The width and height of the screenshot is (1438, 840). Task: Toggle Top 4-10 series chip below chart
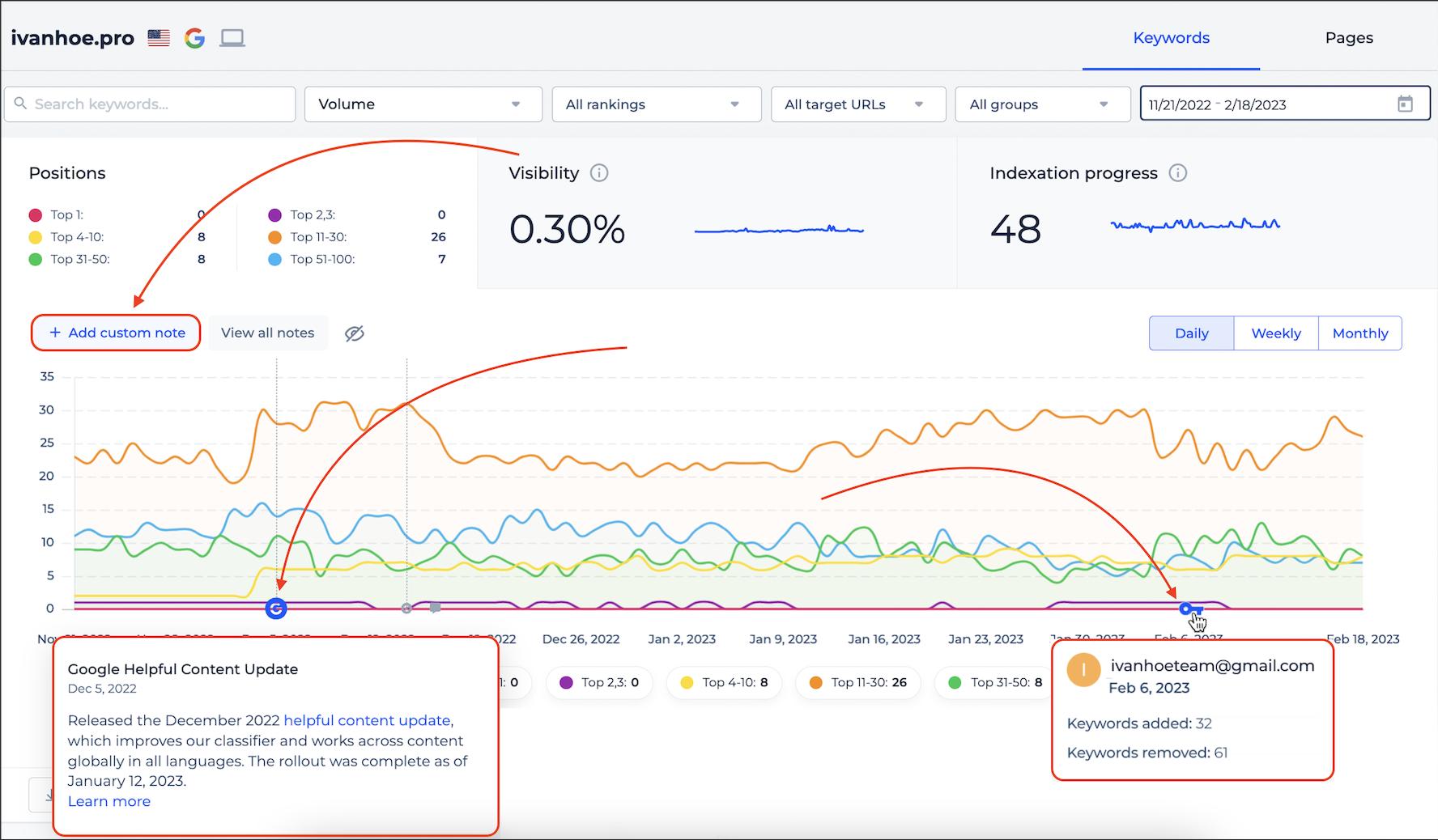725,682
